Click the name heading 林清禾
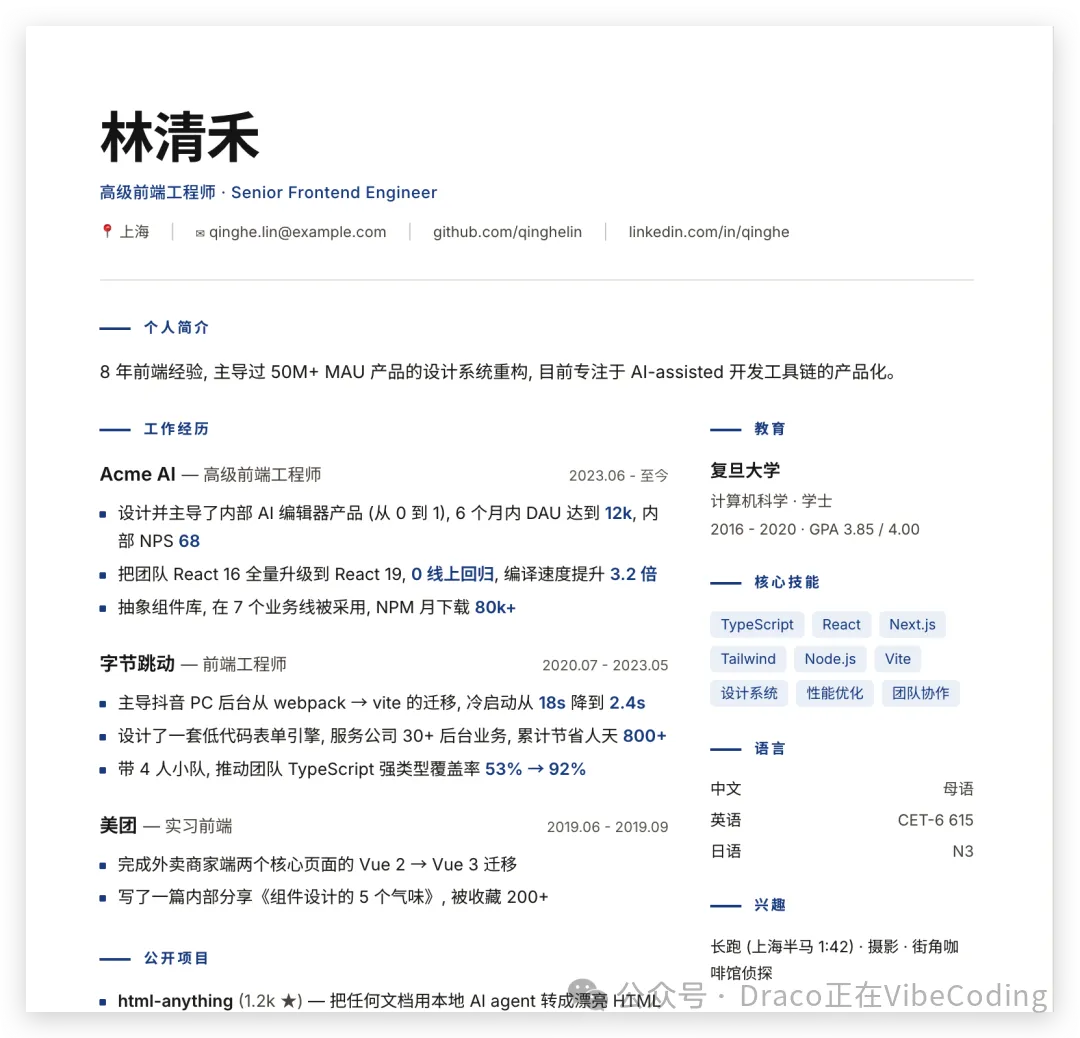 (180, 138)
